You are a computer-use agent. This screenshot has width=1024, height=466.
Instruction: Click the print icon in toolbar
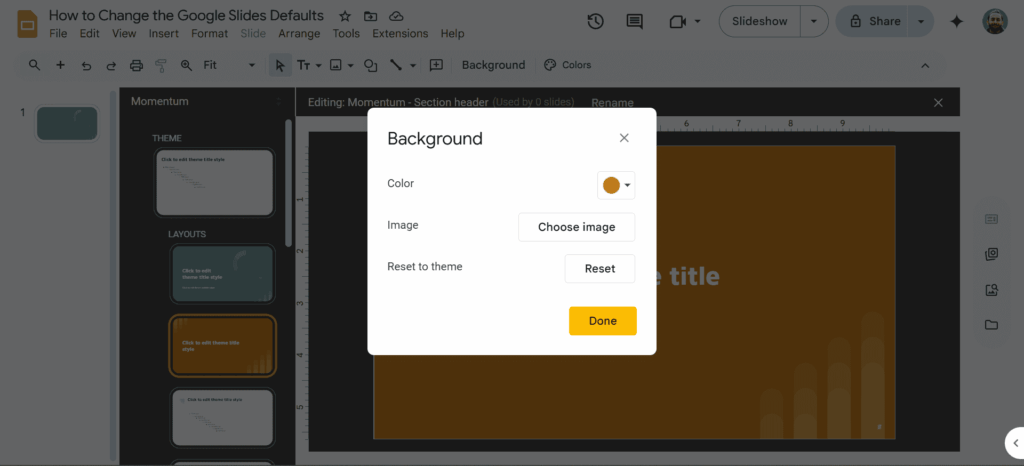click(x=135, y=65)
